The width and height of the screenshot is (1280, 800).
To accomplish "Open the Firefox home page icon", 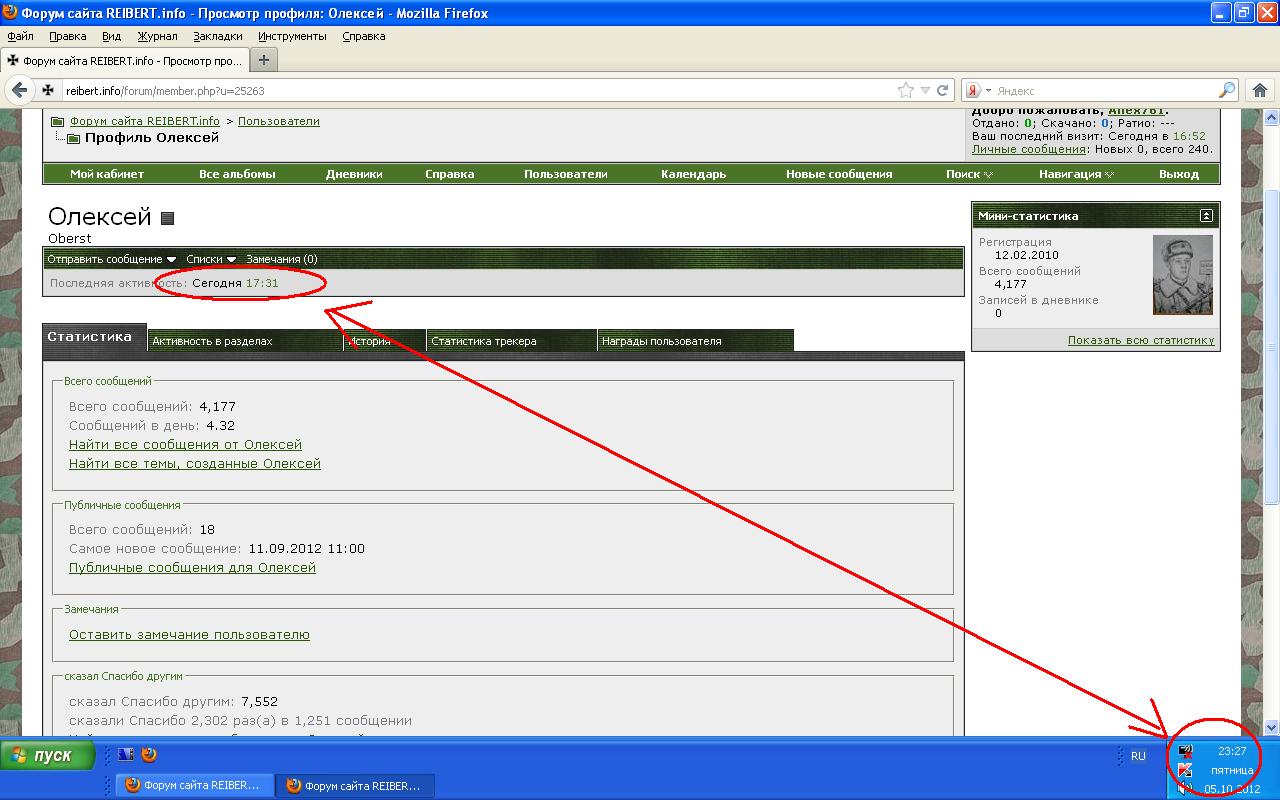I will (1260, 90).
